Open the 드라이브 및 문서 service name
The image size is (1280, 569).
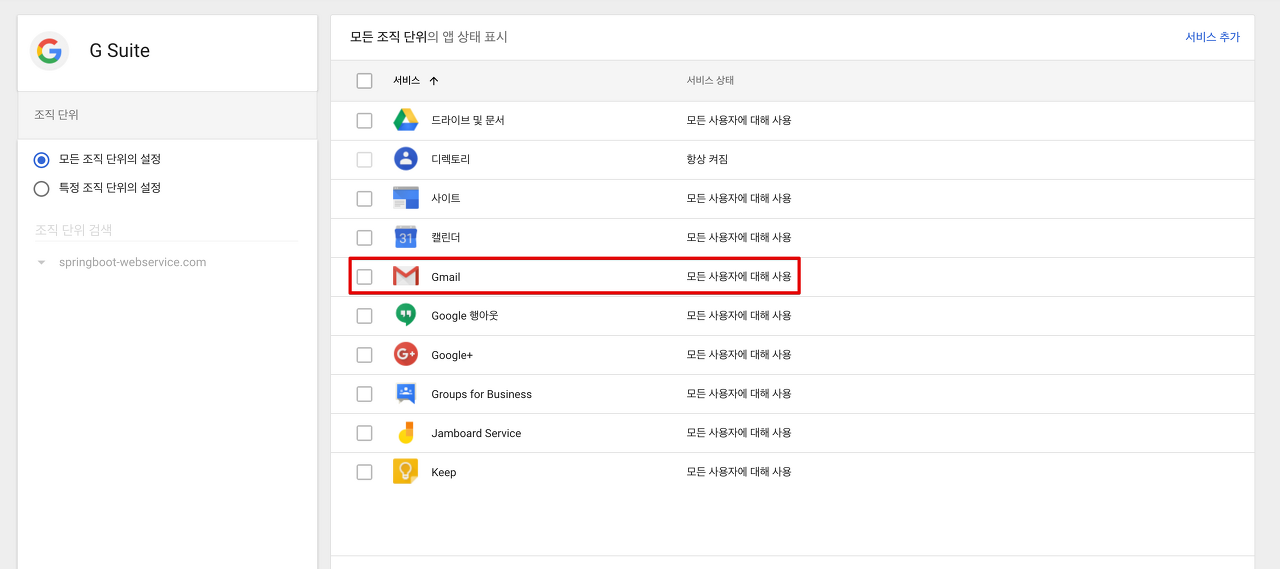coord(468,120)
